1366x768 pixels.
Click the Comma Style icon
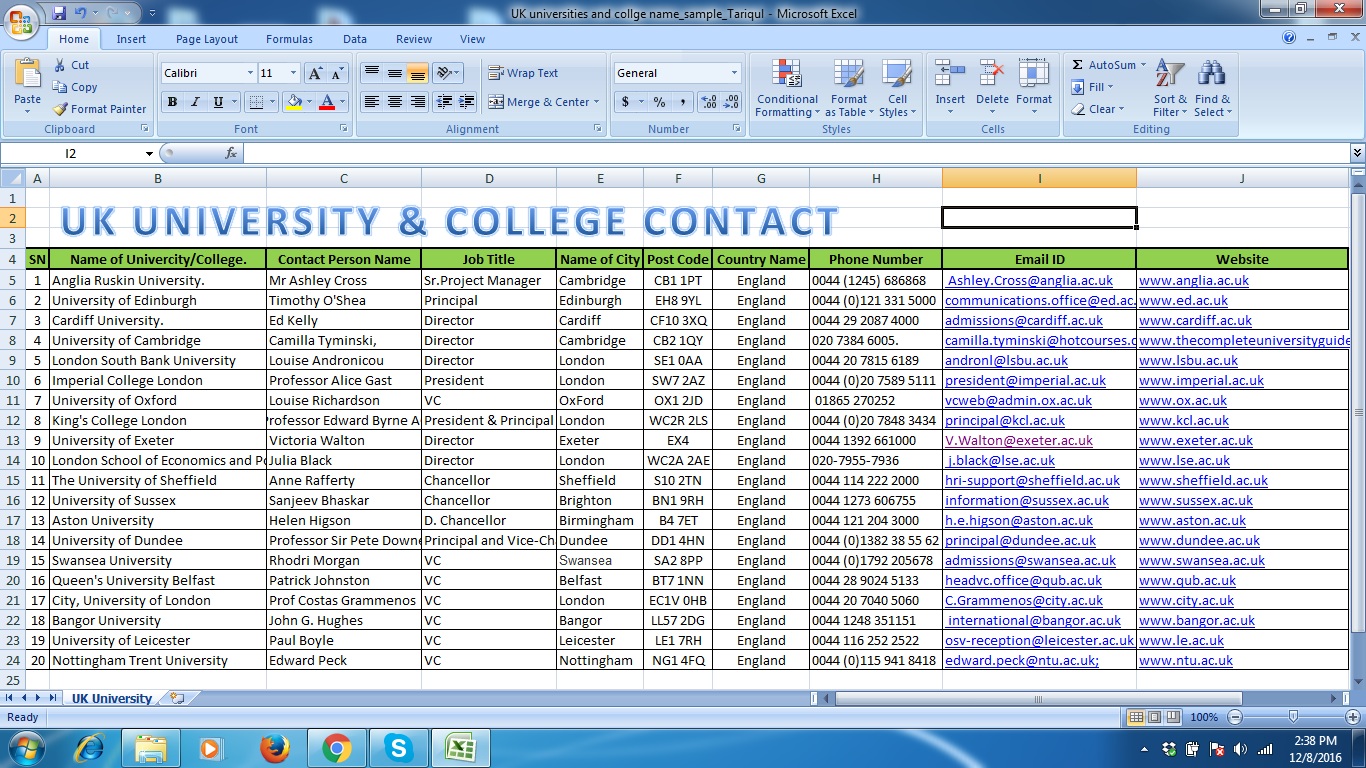683,102
